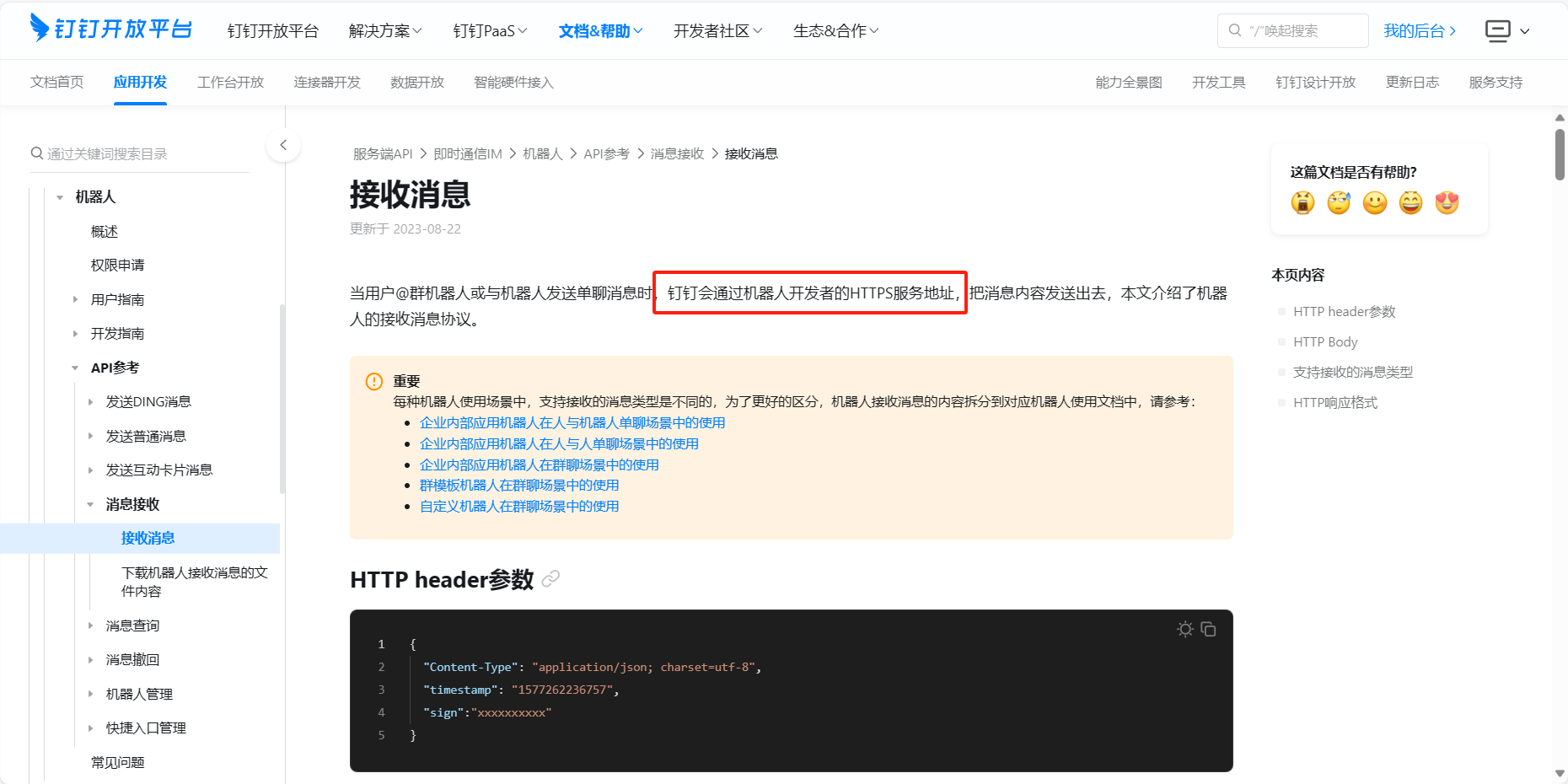This screenshot has height=784, width=1568.
Task: Expand the 消息撤回 tree node
Action: point(90,660)
